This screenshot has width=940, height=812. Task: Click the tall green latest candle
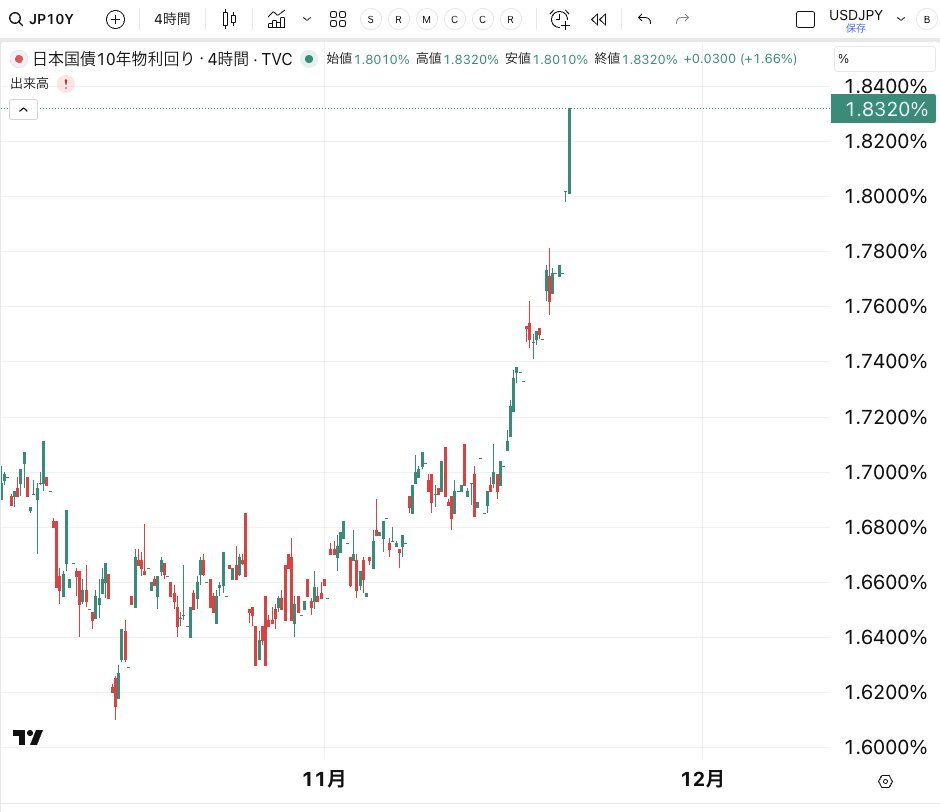click(x=570, y=151)
